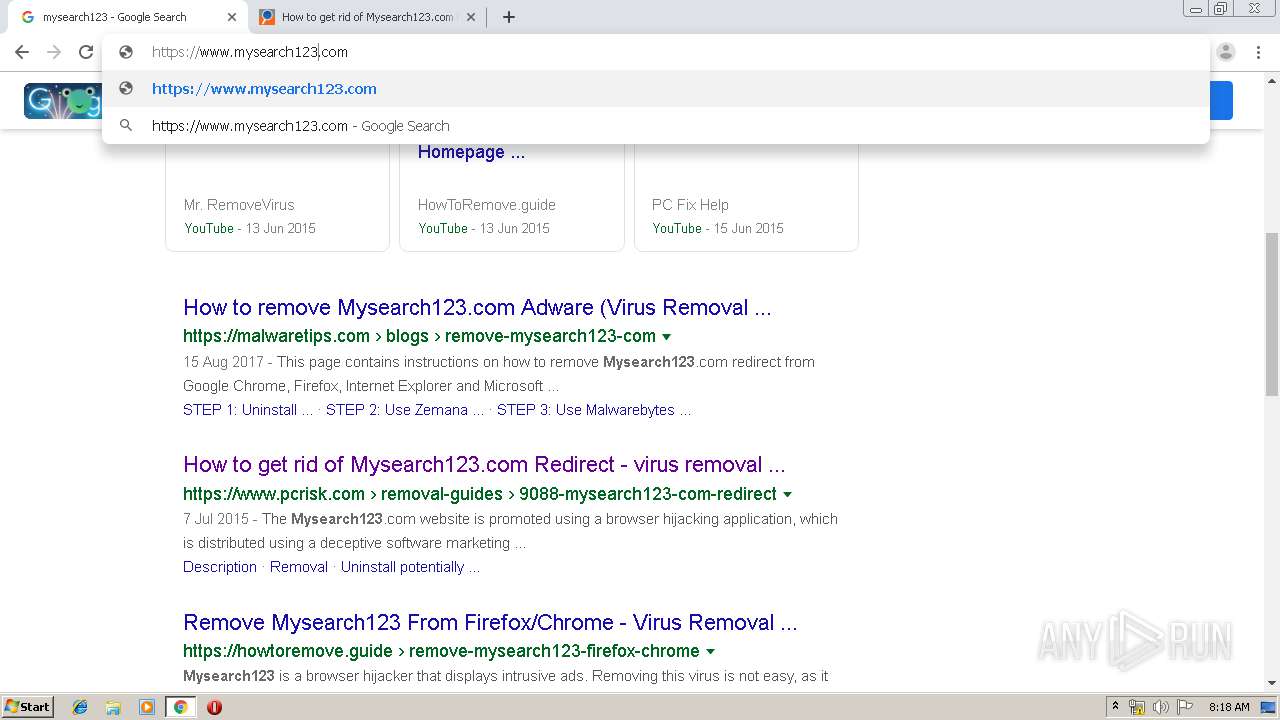The width and height of the screenshot is (1280, 720).
Task: Open the Removal sitelink under pcrisk result
Action: (299, 567)
